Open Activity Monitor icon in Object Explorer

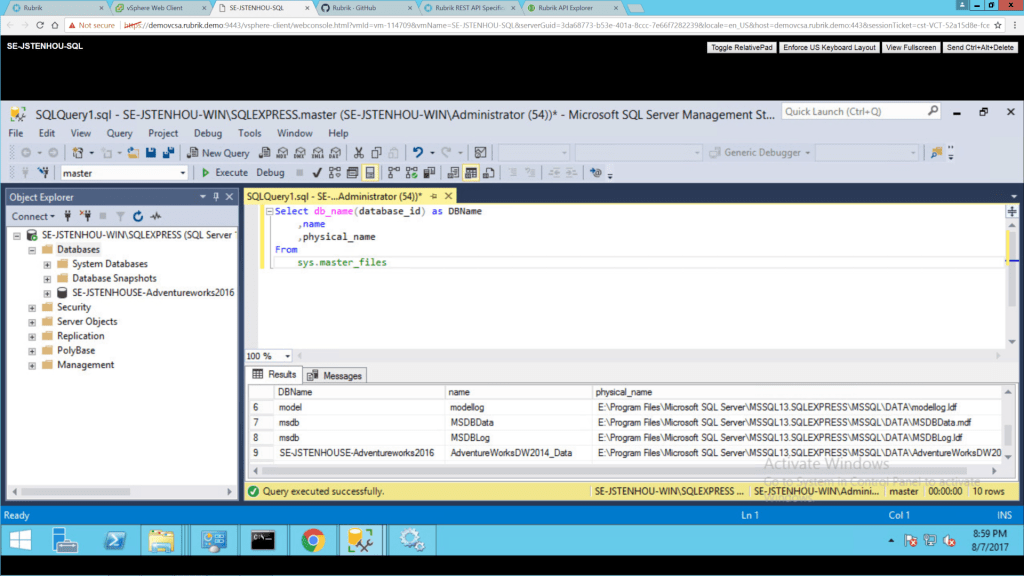pyautogui.click(x=155, y=216)
